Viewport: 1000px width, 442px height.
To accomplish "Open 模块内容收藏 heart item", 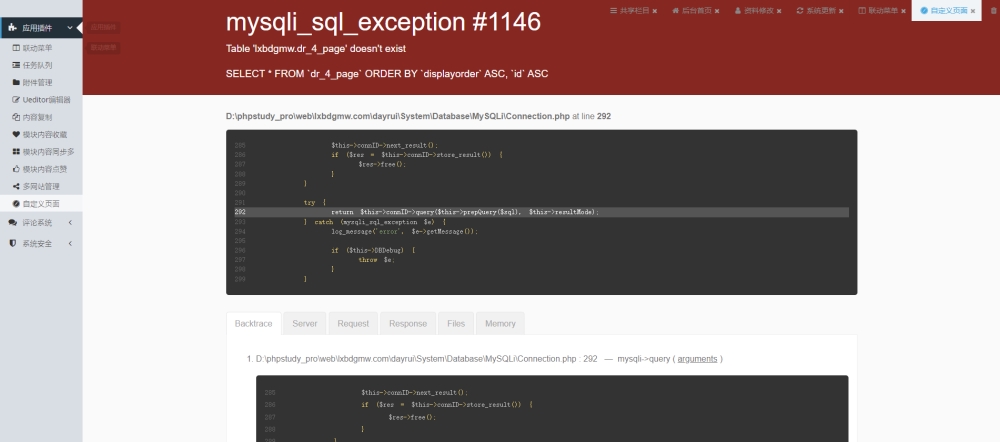I will (x=41, y=135).
